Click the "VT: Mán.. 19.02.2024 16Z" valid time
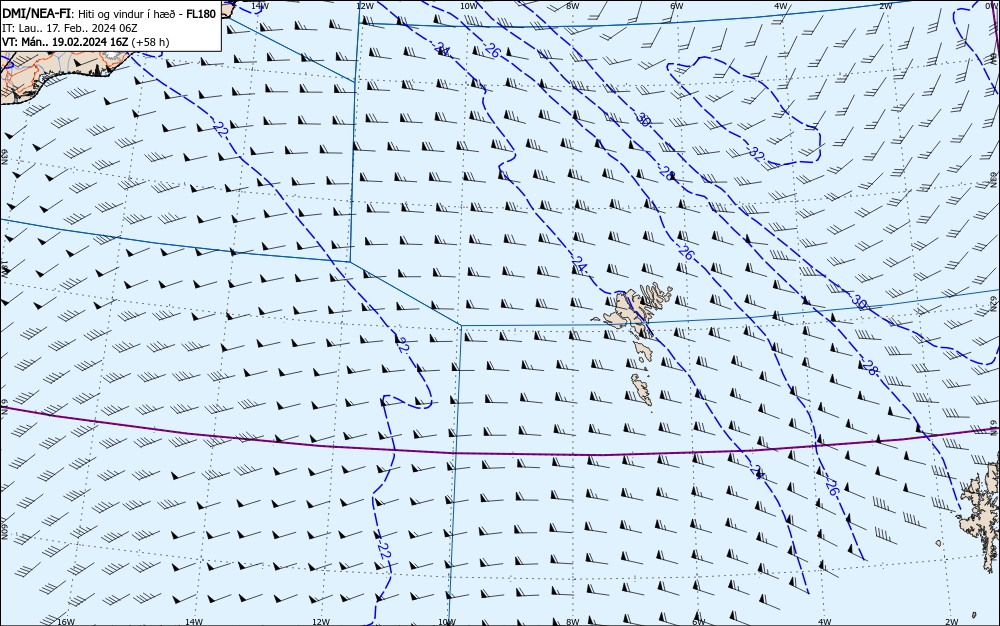1000x626 pixels. (x=65, y=42)
